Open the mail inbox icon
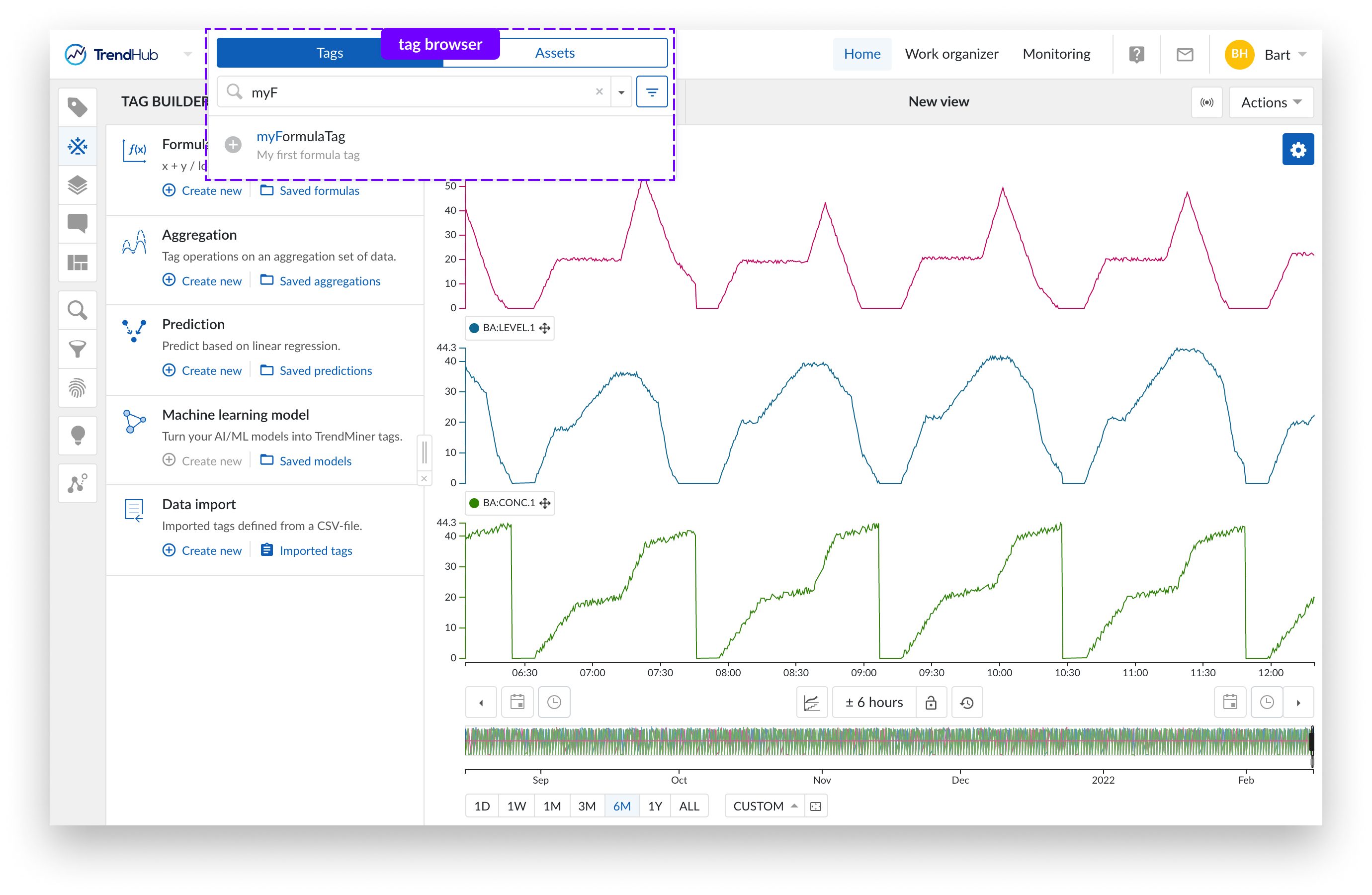This screenshot has width=1372, height=895. (x=1184, y=55)
